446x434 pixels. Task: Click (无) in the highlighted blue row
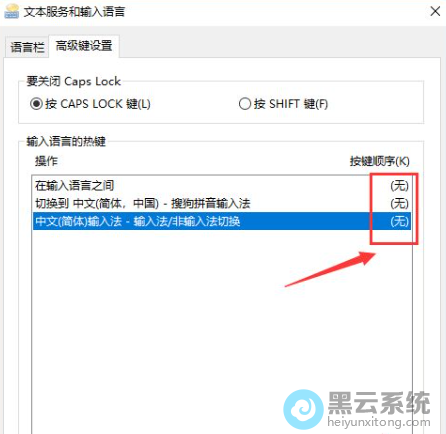399,221
